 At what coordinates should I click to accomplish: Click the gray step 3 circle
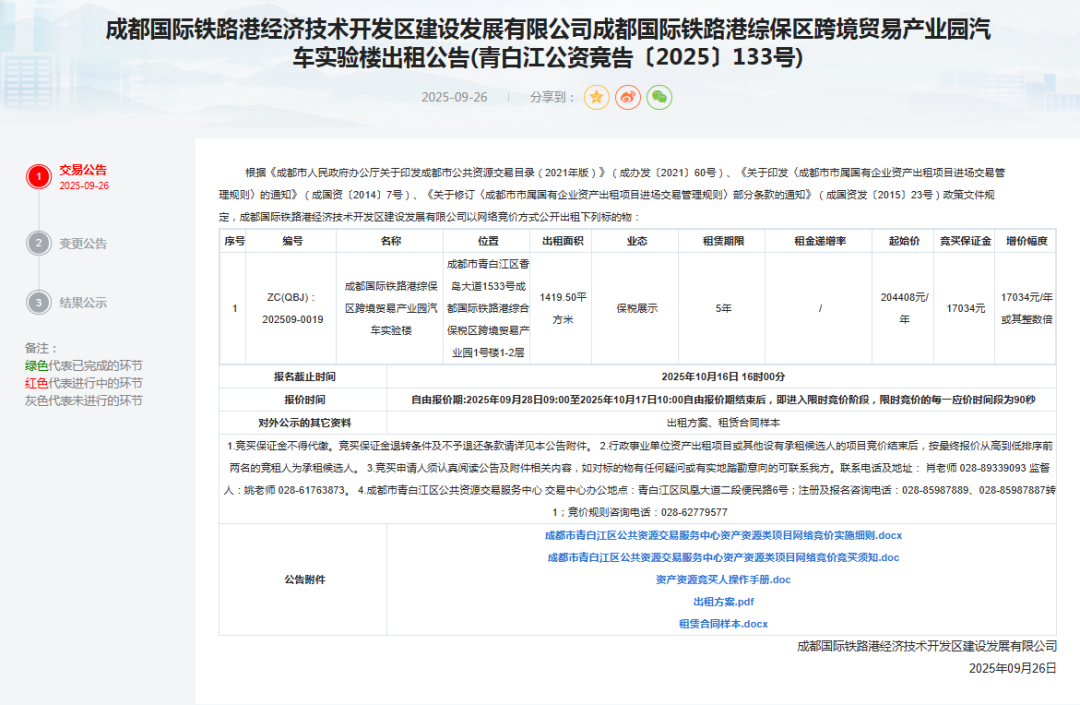click(38, 302)
